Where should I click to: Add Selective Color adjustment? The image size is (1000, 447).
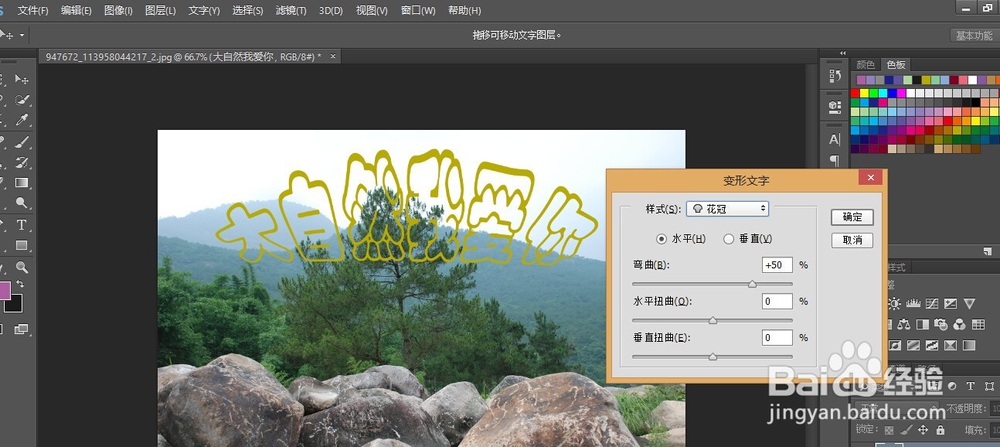[950, 346]
